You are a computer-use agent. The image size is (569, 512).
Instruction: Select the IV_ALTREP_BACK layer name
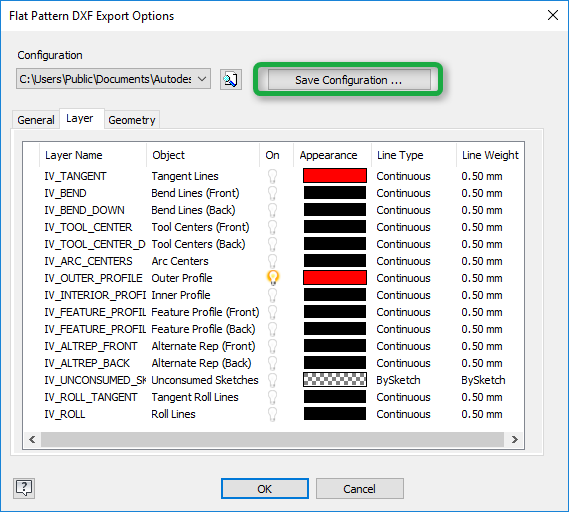coord(87,363)
